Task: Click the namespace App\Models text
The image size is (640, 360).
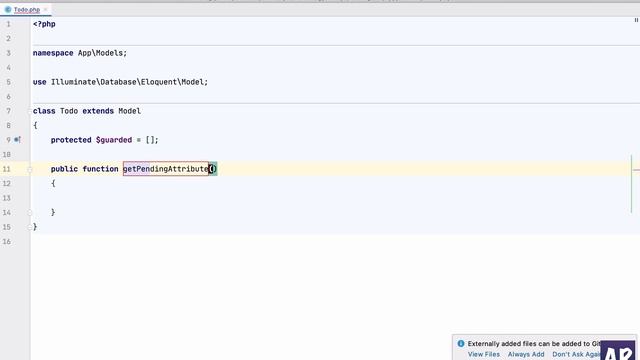Action: click(80, 53)
